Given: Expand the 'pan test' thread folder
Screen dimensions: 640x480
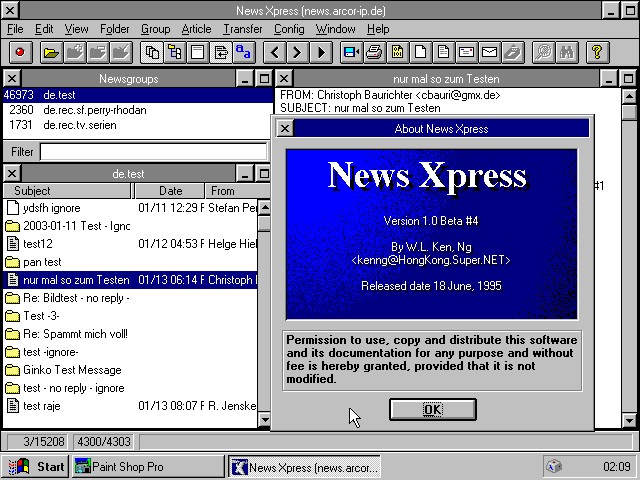Looking at the screenshot, I should click(x=13, y=262).
